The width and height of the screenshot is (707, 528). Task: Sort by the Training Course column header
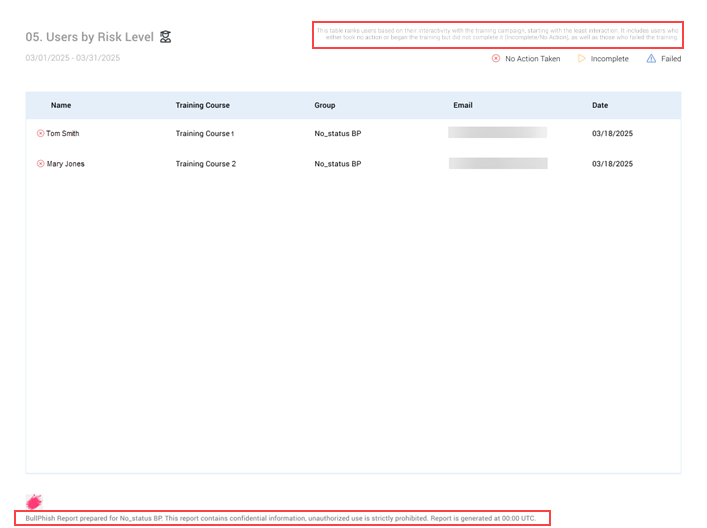pyautogui.click(x=202, y=105)
